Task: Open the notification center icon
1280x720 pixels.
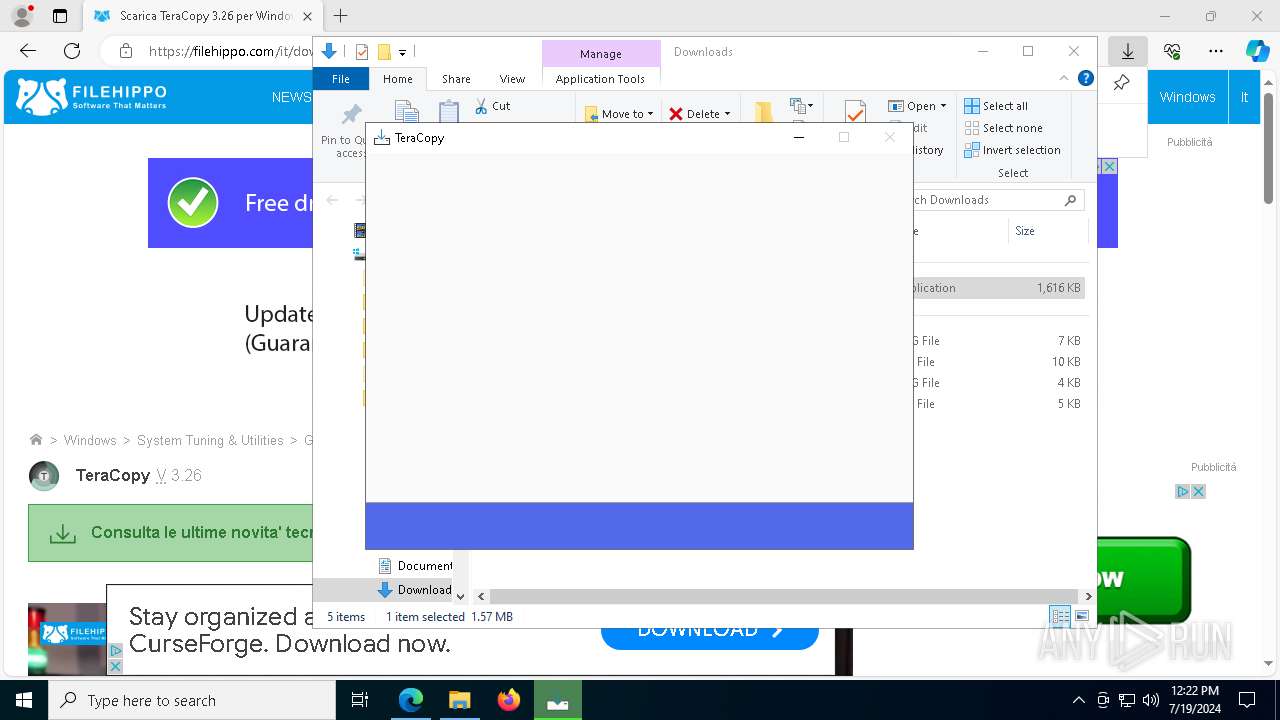Action: (x=1246, y=700)
